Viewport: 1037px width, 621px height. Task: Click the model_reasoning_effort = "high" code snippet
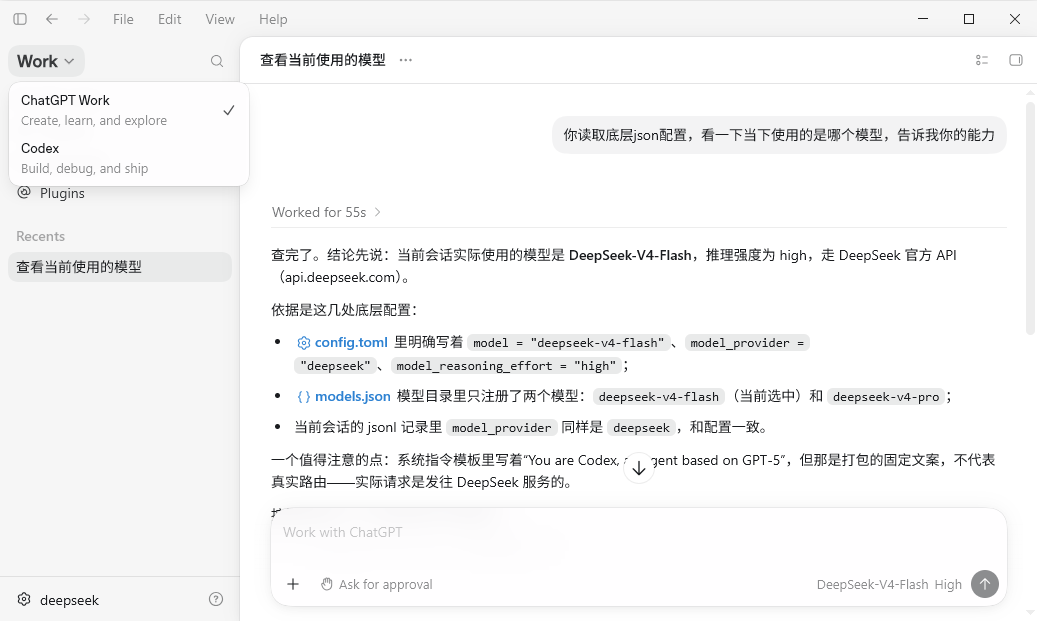coord(506,366)
